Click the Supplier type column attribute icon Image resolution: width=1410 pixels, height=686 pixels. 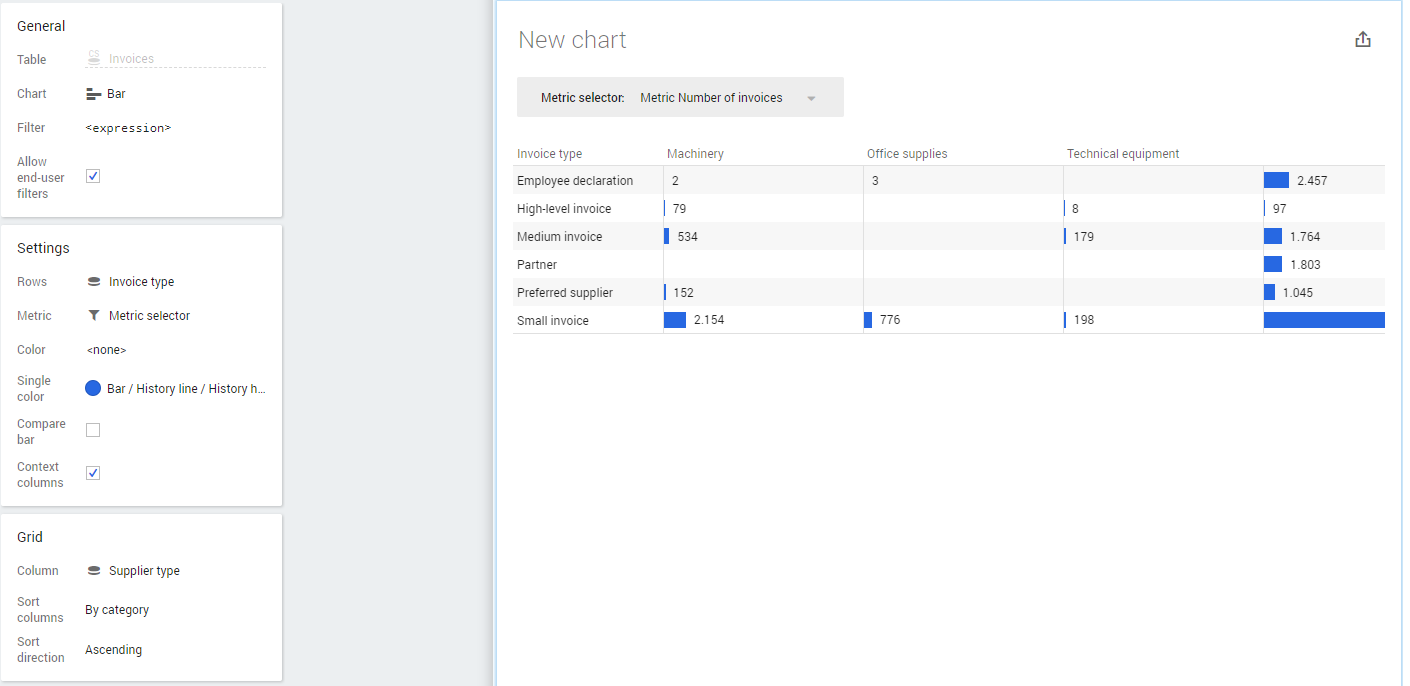coord(94,571)
